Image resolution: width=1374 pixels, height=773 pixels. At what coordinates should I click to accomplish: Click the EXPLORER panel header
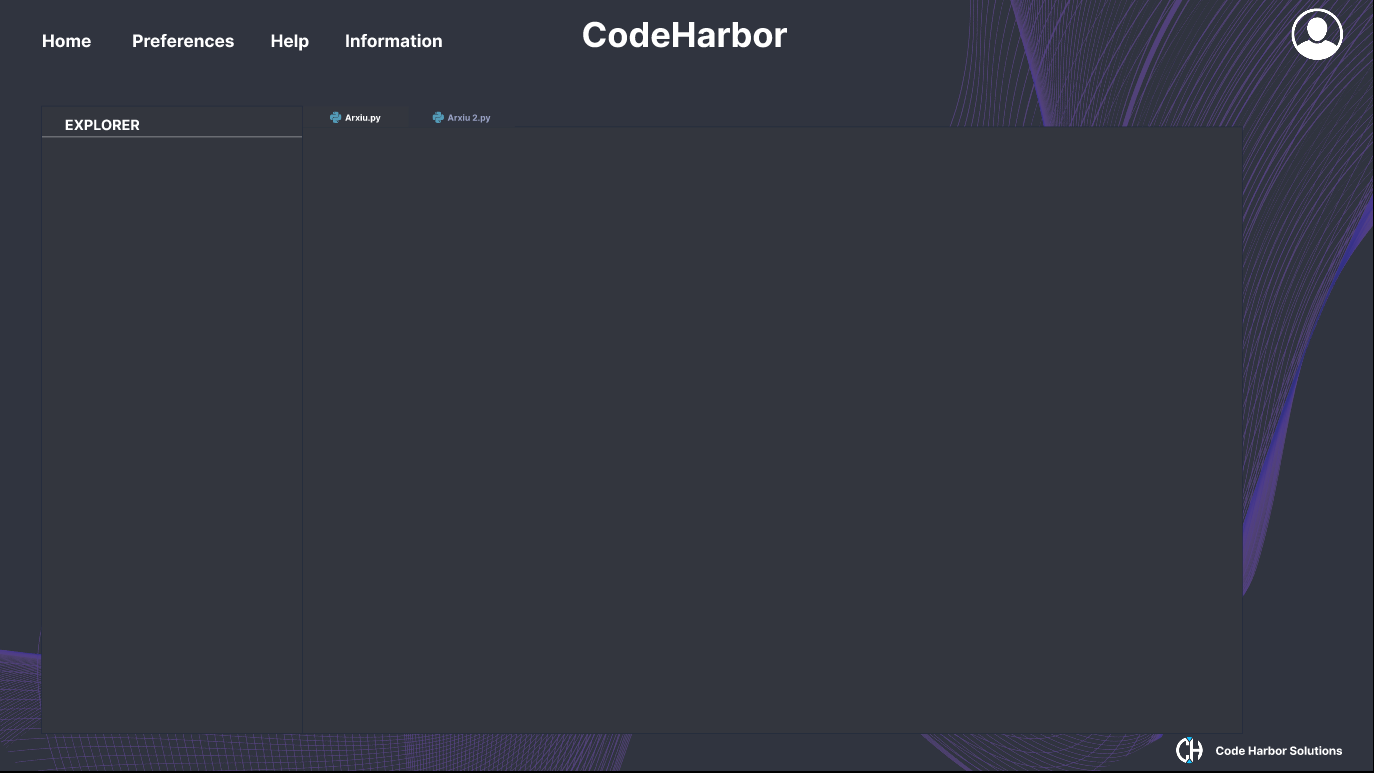(102, 125)
